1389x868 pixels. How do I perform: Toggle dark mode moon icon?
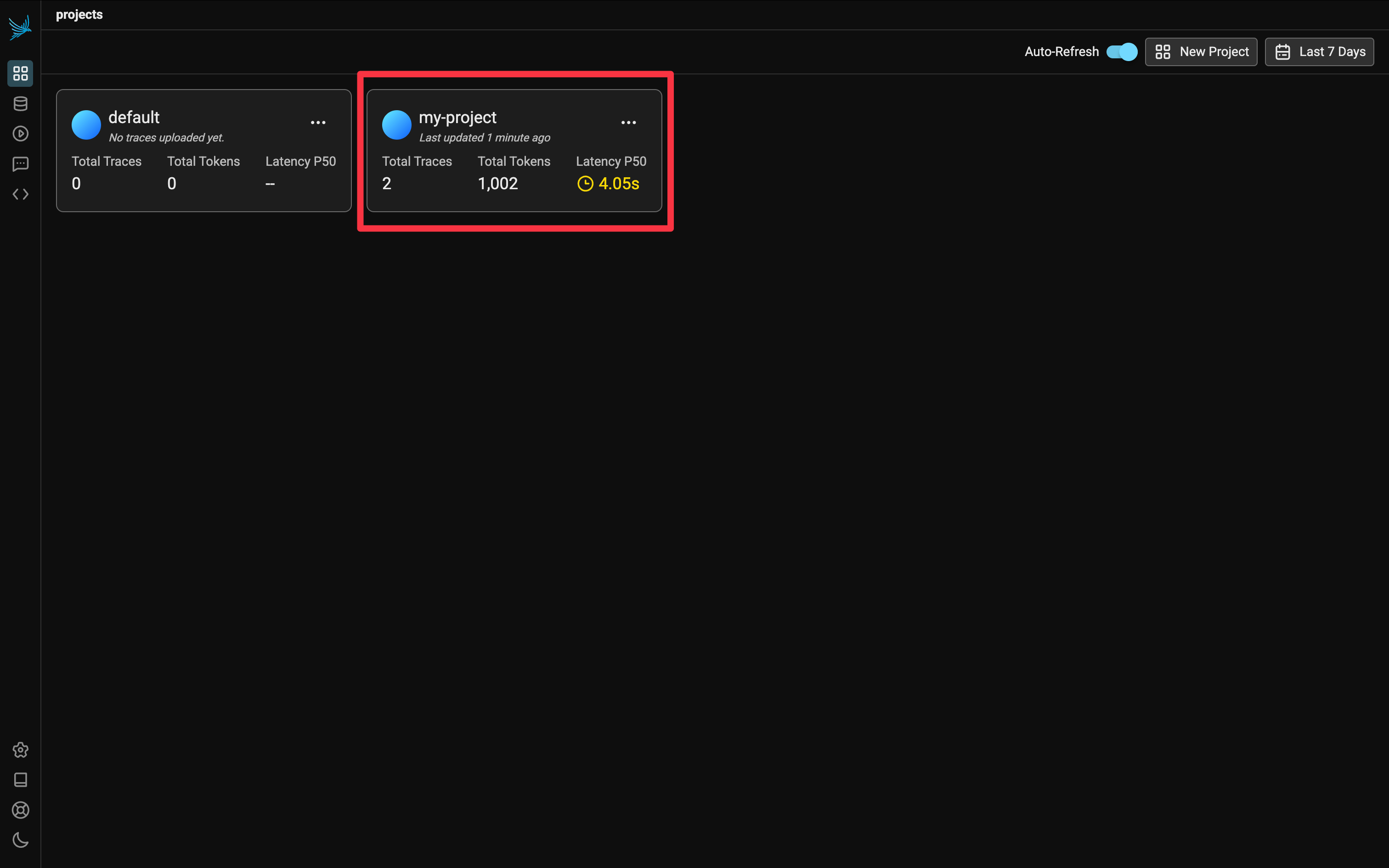(20, 840)
